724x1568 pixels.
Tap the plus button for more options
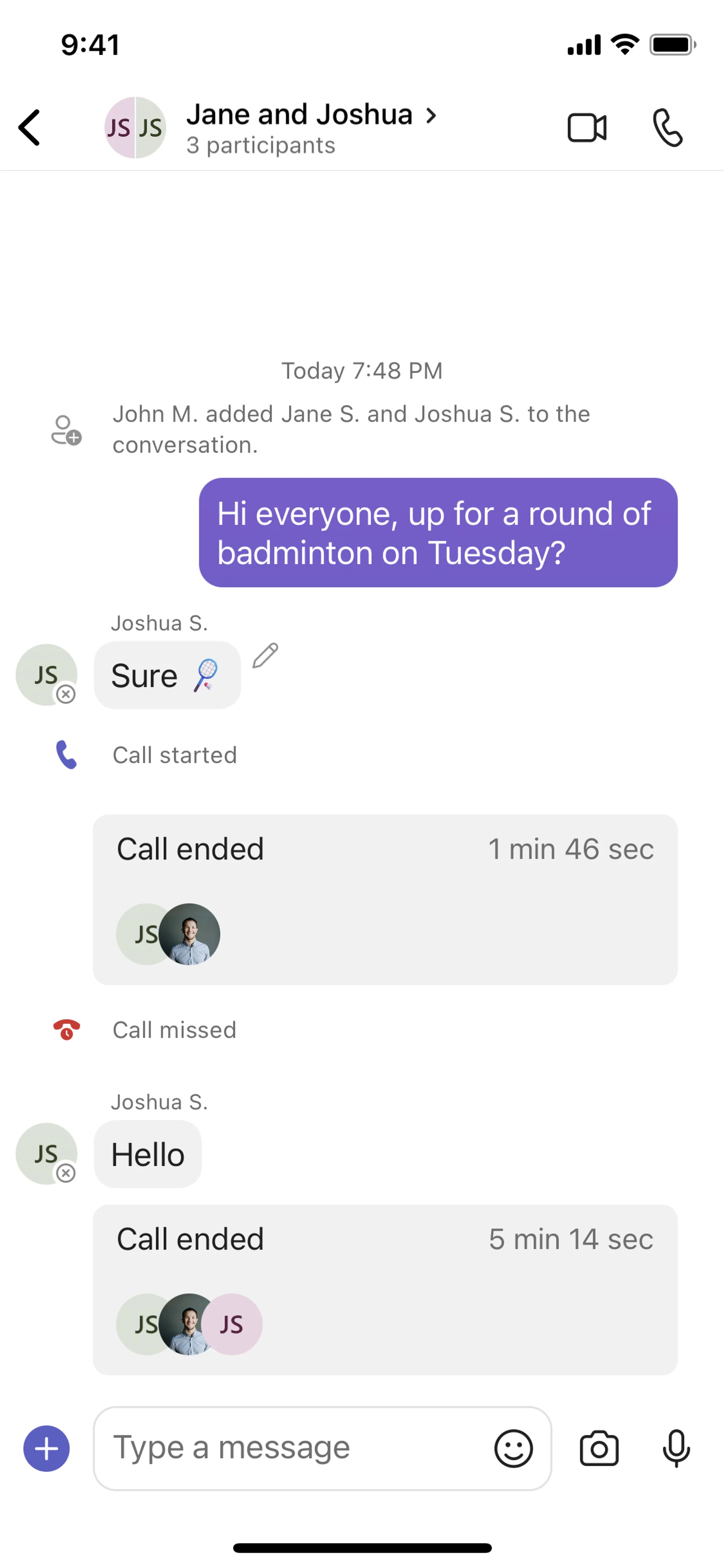[x=46, y=1448]
